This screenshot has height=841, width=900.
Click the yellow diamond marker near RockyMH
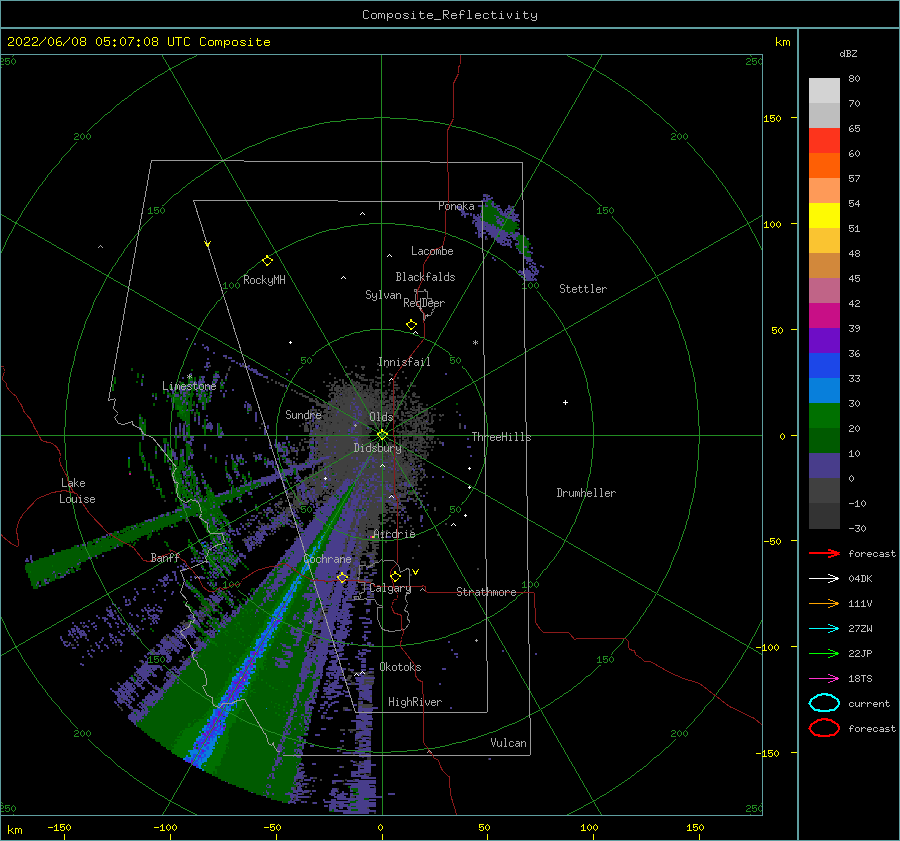point(267,261)
